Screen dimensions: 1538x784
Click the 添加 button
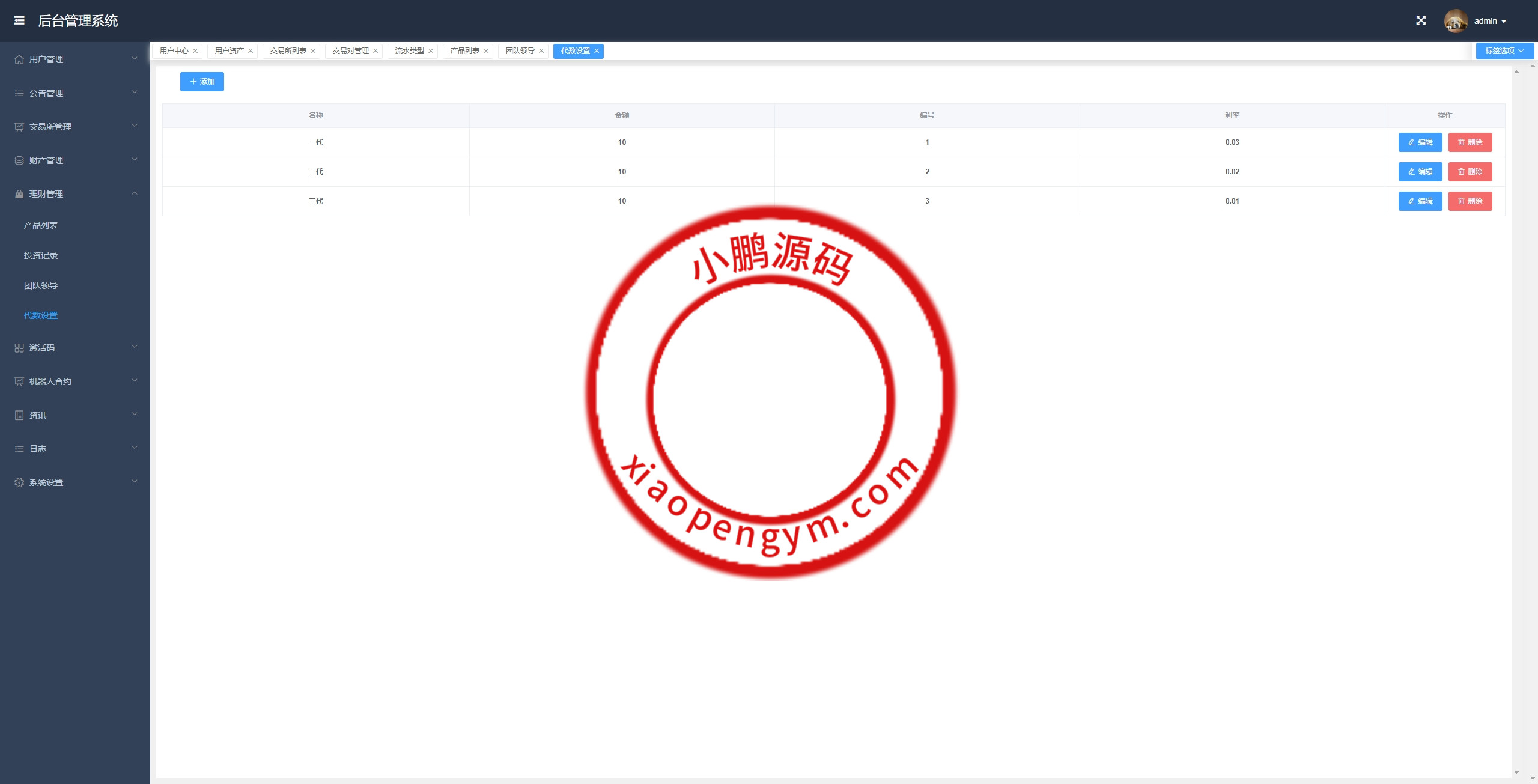pos(202,82)
